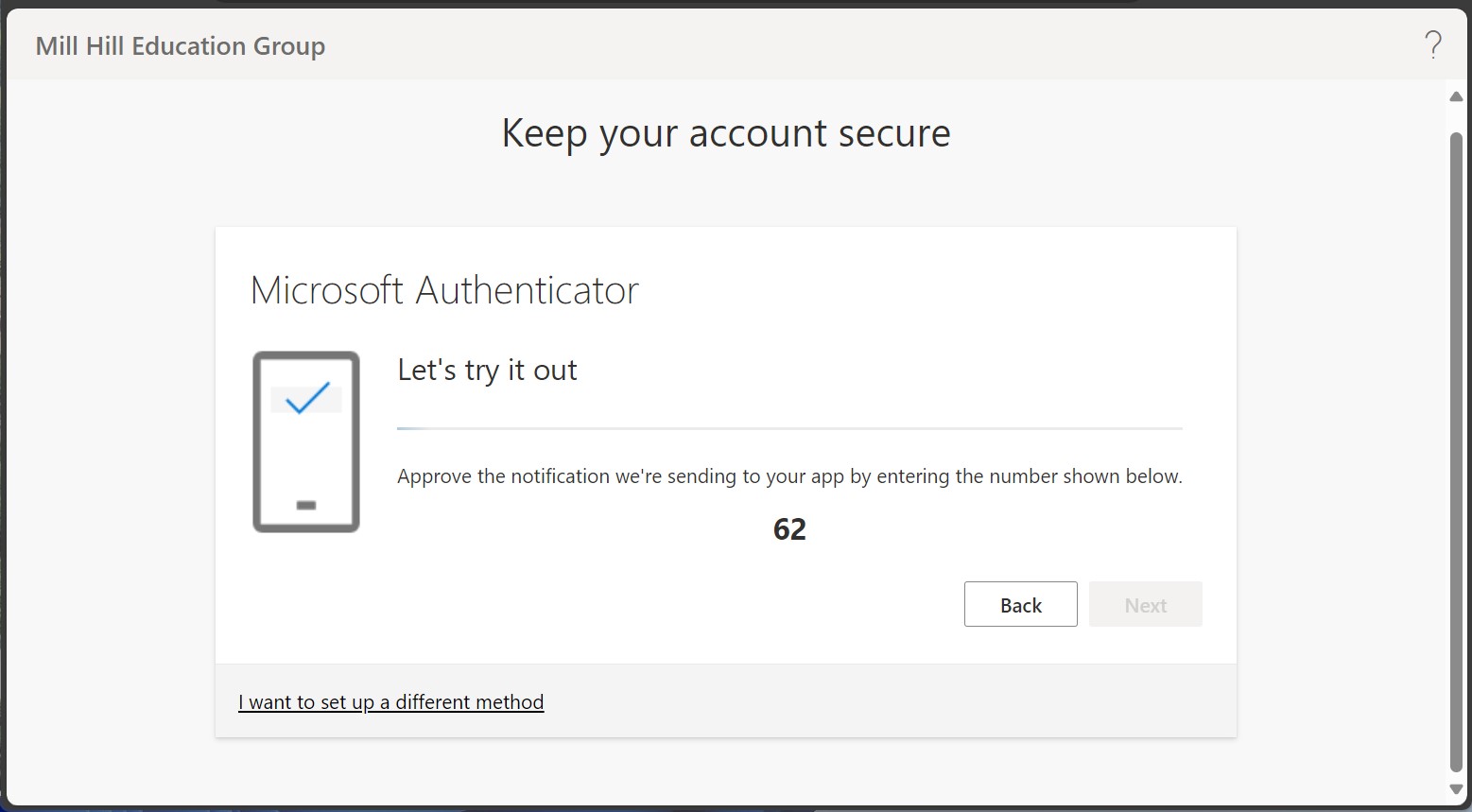The height and width of the screenshot is (812, 1472).
Task: Open help via question mark icon
Action: (1433, 45)
